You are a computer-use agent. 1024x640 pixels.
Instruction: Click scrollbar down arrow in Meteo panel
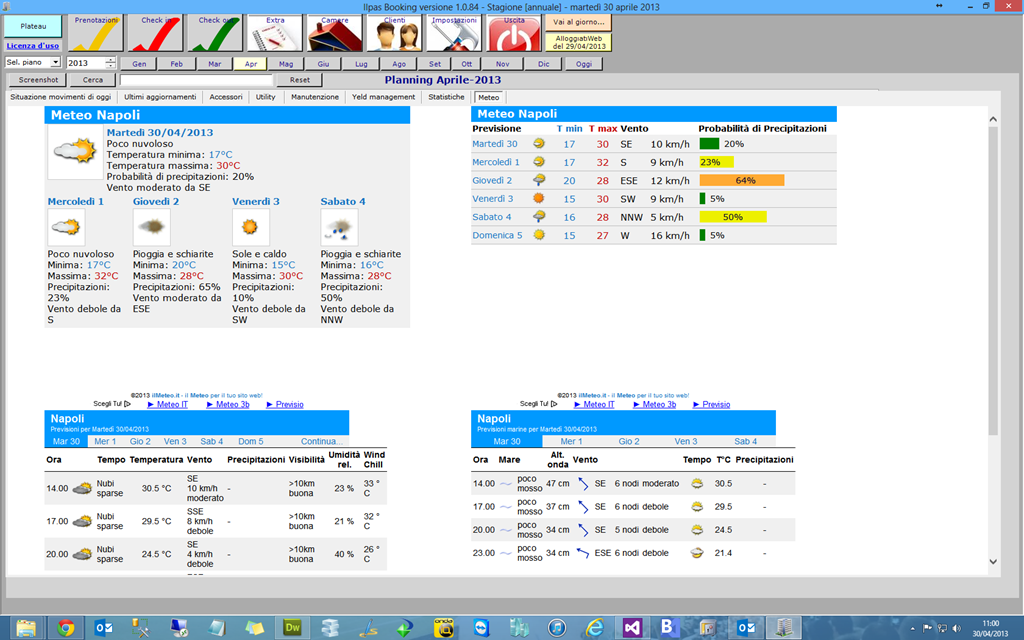(x=993, y=561)
